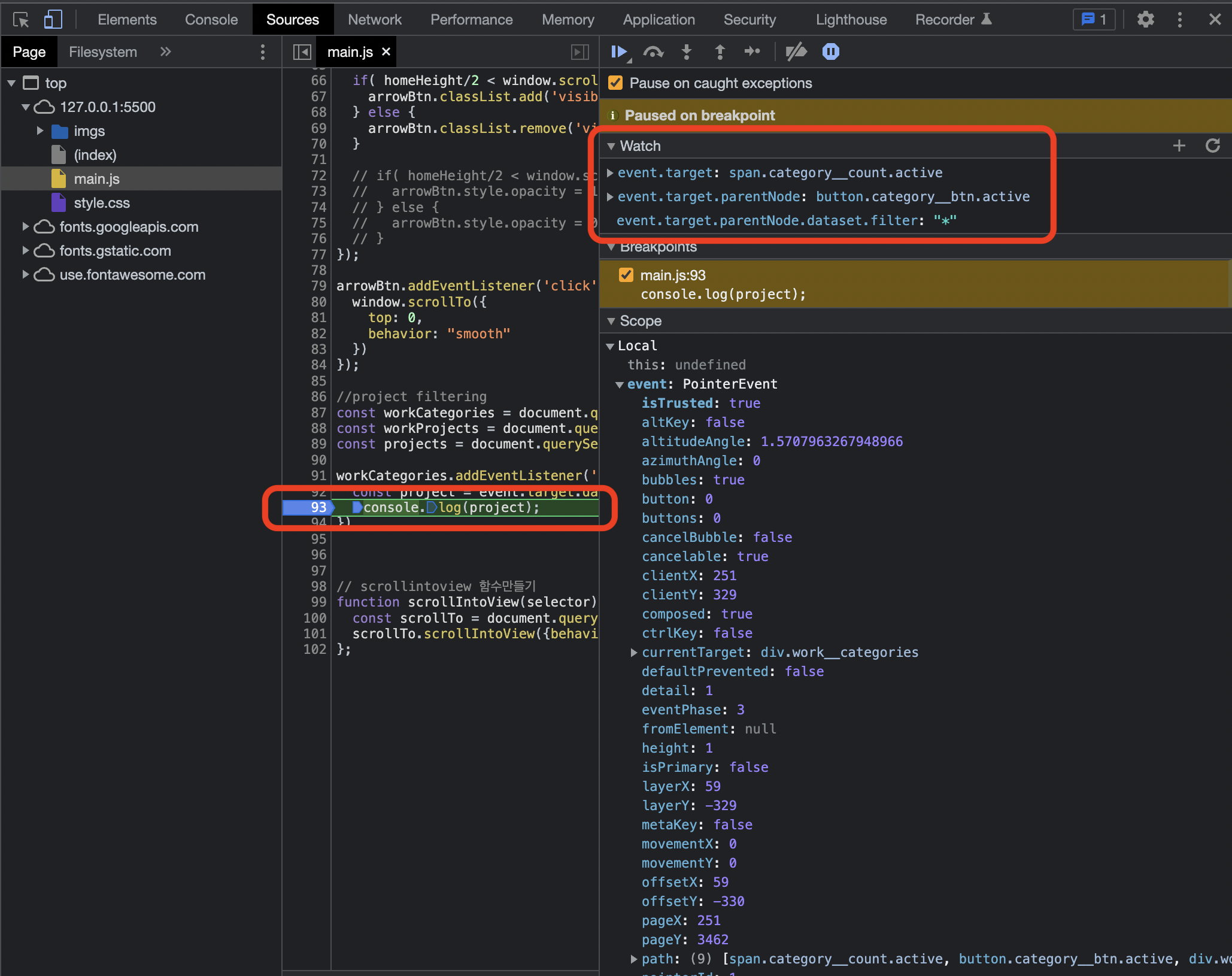Refresh the watch expressions
This screenshot has width=1232, height=976.
point(1212,146)
